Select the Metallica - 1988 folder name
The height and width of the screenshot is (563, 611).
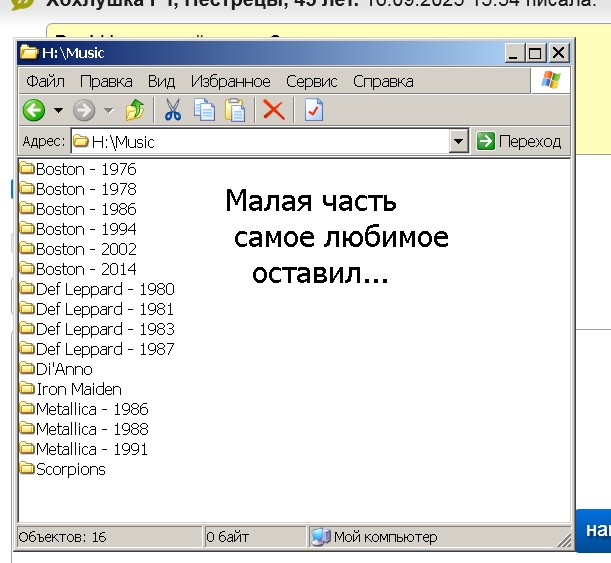[92, 429]
